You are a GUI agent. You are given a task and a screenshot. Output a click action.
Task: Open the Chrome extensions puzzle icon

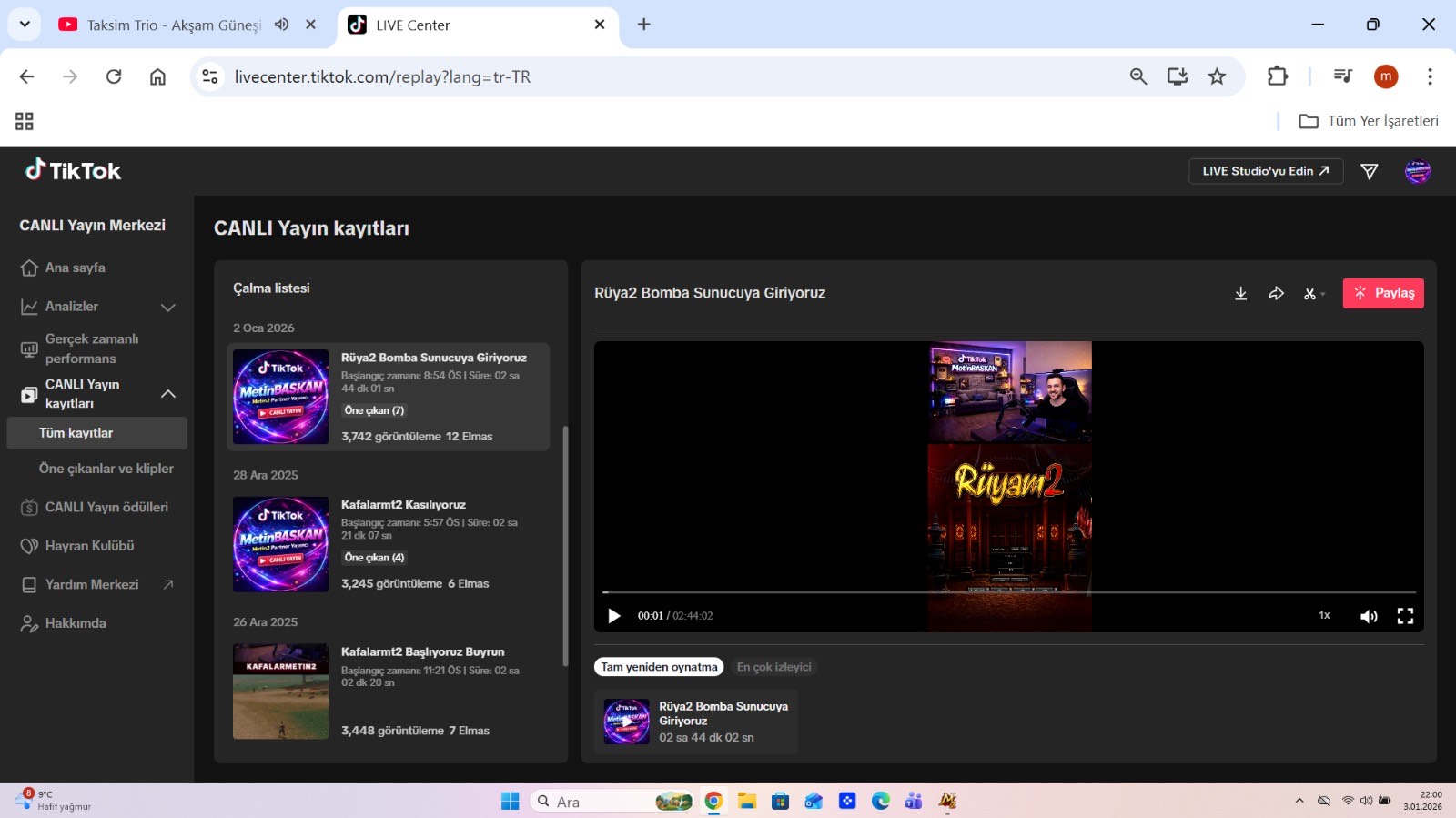1278,76
